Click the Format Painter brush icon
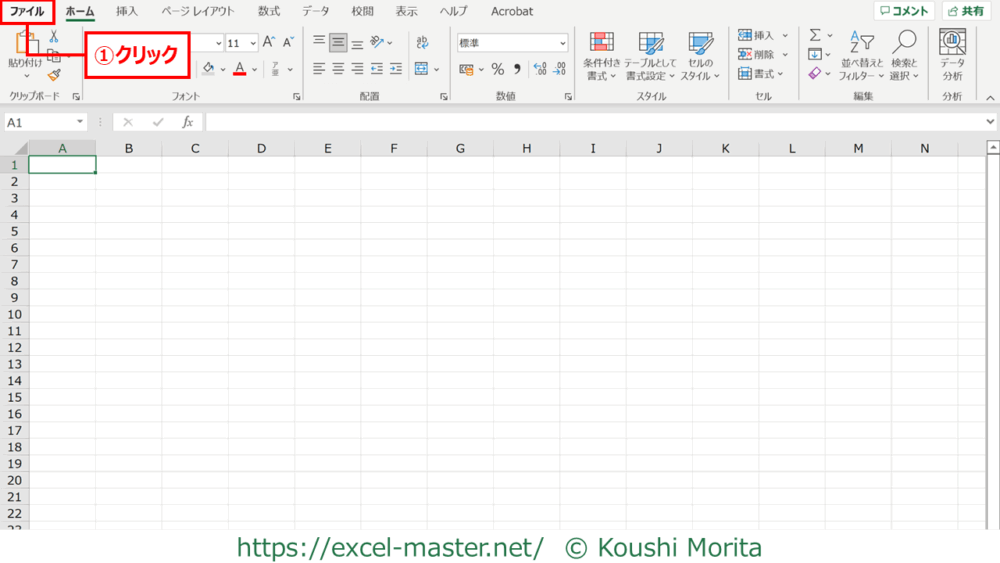The image size is (1000, 563). (54, 75)
